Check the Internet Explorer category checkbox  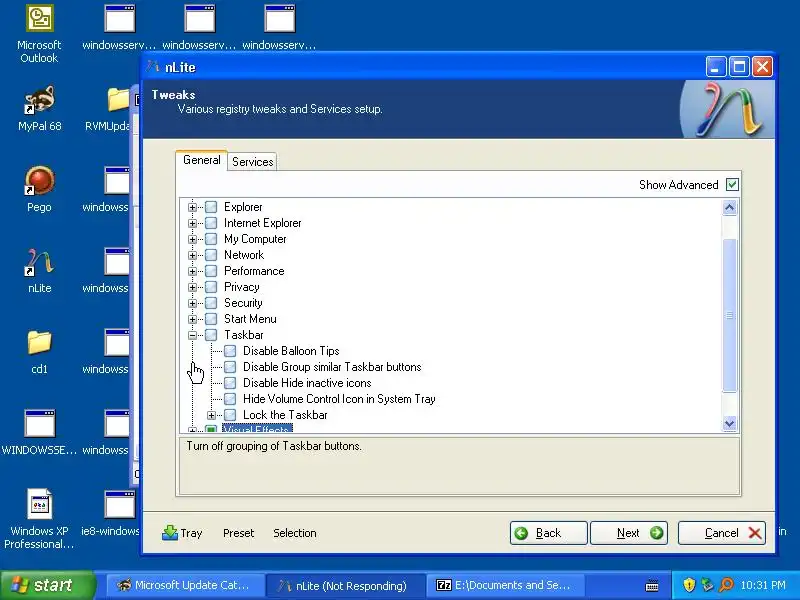[x=211, y=223]
